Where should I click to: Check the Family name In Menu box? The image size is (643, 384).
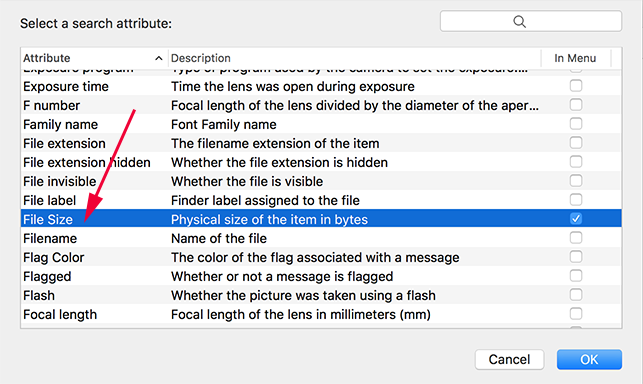tap(576, 123)
